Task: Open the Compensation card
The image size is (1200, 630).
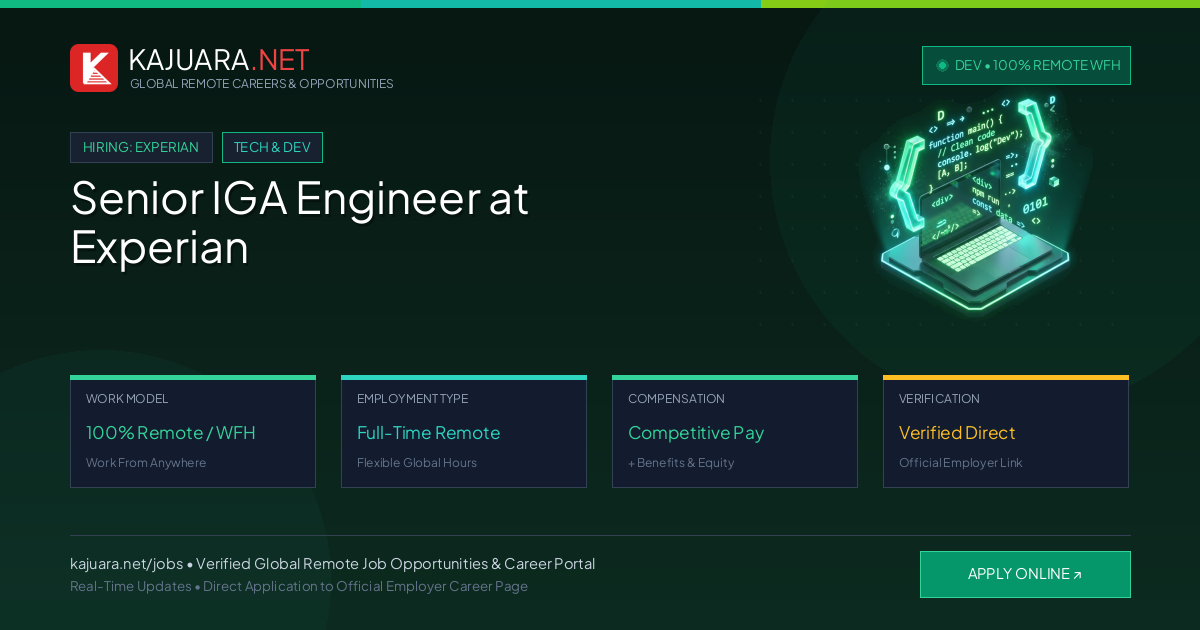Action: 735,431
